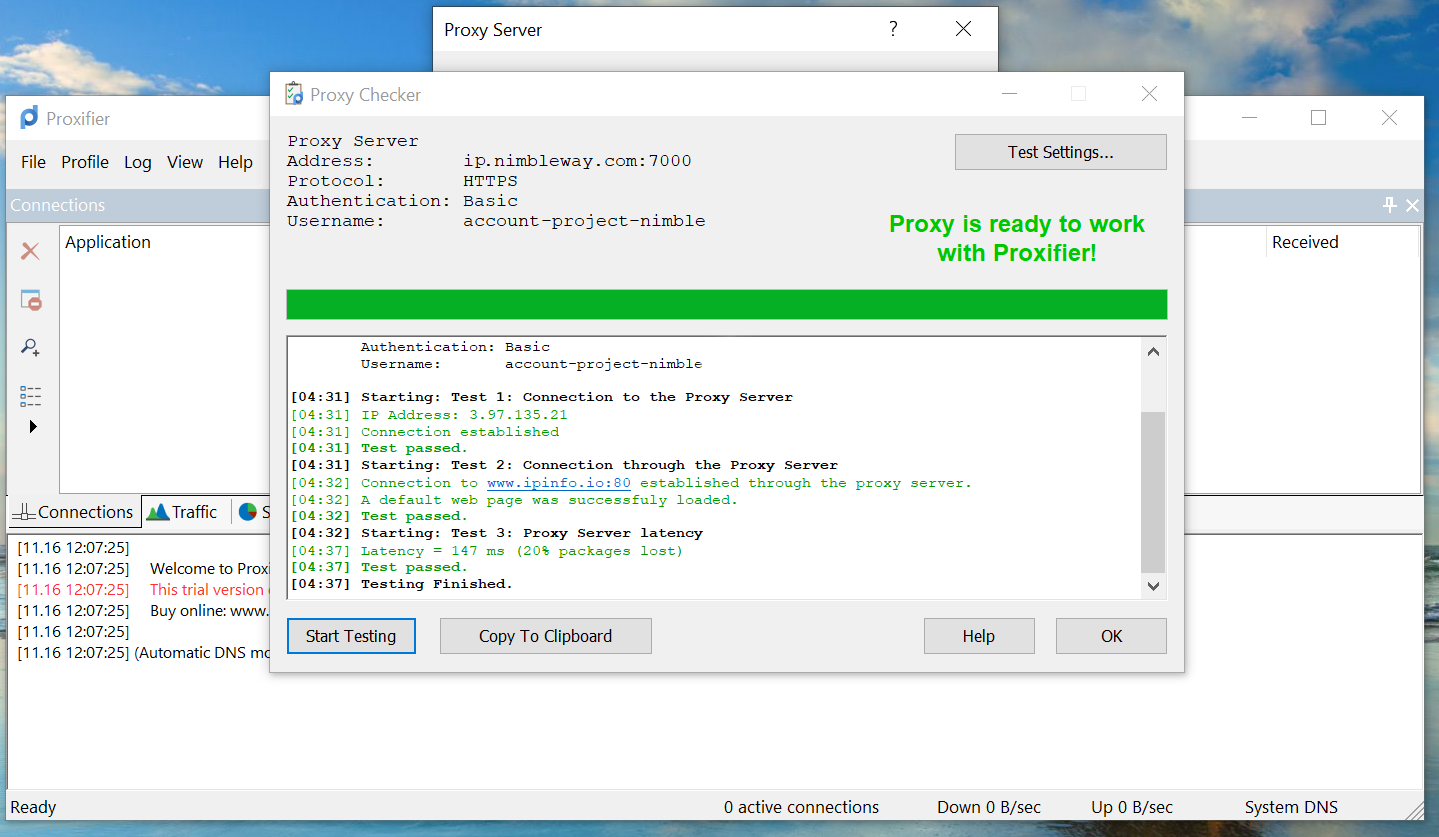Click the magnifier-with-plus icon
The image size is (1439, 837).
31,347
